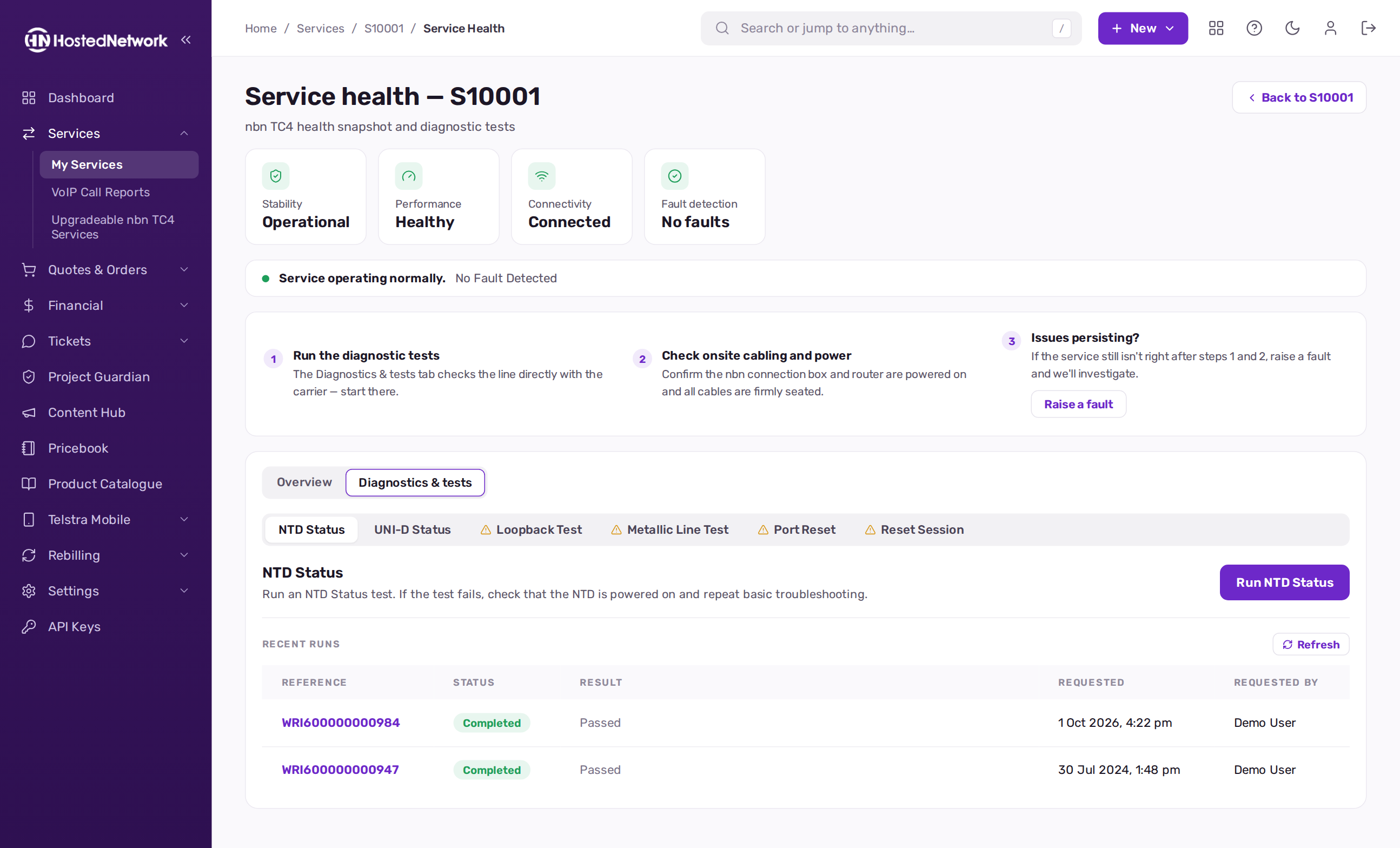The width and height of the screenshot is (1400, 848).
Task: Open My Services in sidebar
Action: point(119,165)
